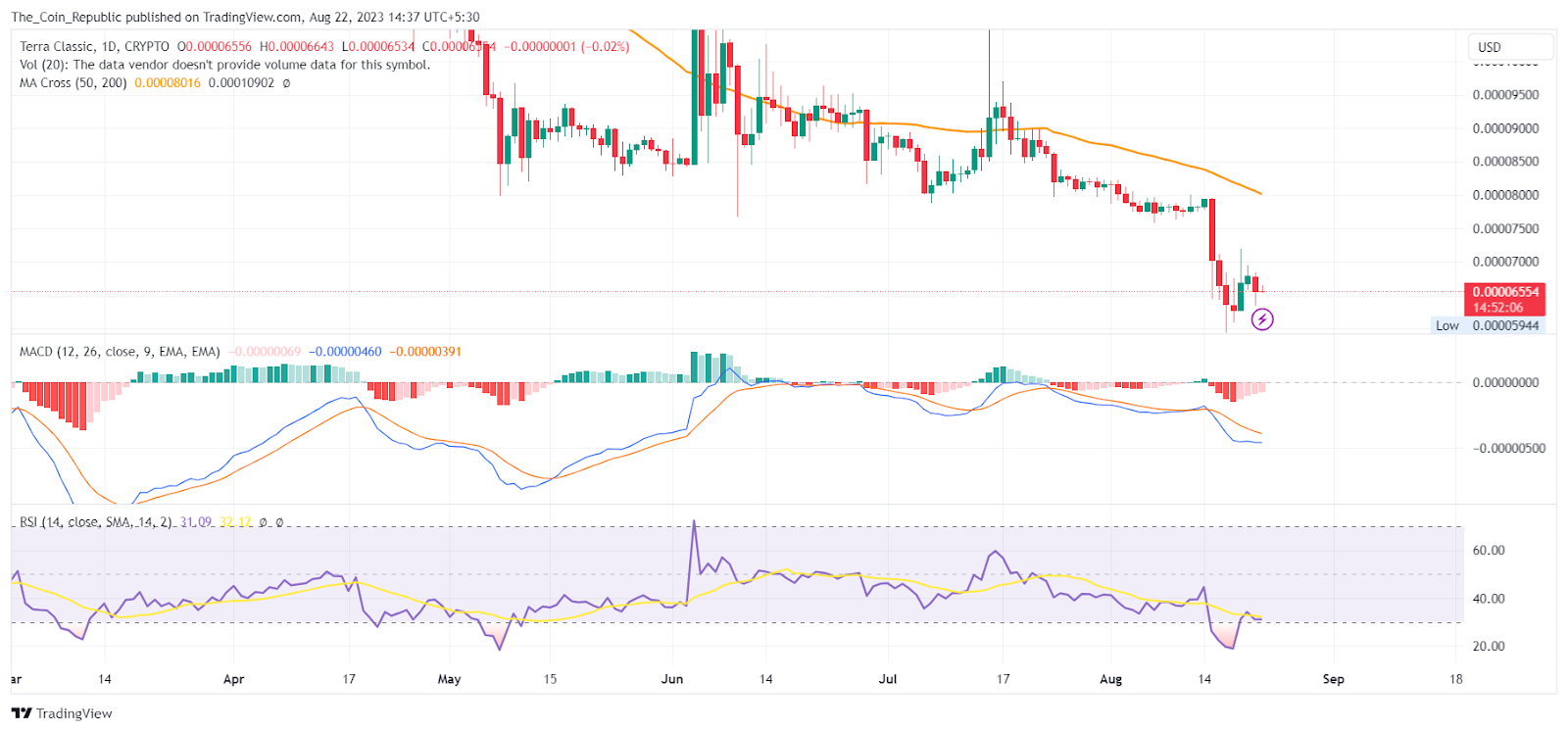Click the MACD histogram value -0.00000069
This screenshot has height=732, width=1568.
(265, 352)
